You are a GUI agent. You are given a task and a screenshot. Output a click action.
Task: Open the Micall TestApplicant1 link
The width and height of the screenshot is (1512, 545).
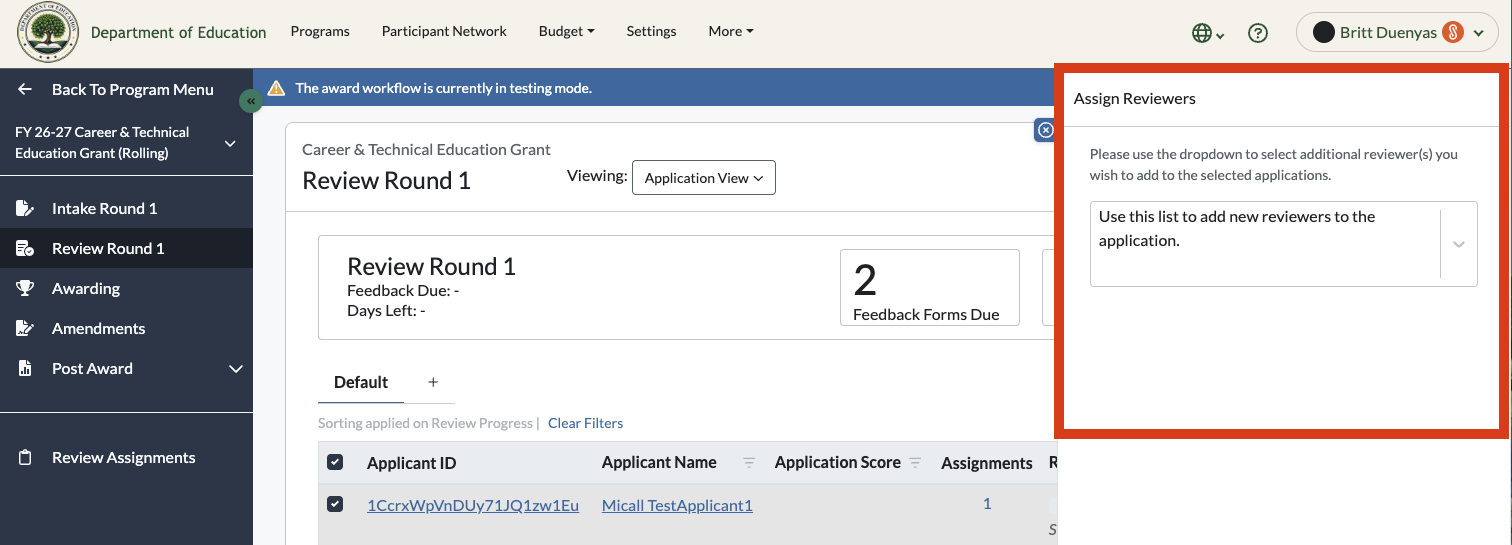[677, 505]
